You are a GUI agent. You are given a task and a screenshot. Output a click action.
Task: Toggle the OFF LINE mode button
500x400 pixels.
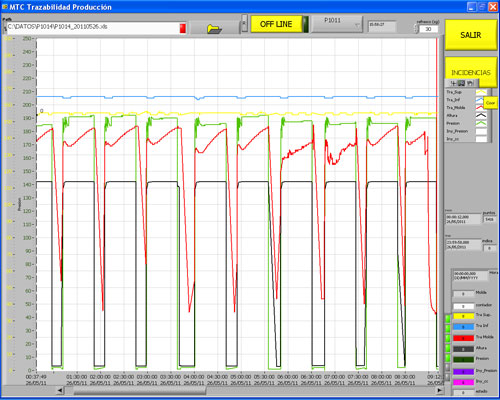[276, 24]
